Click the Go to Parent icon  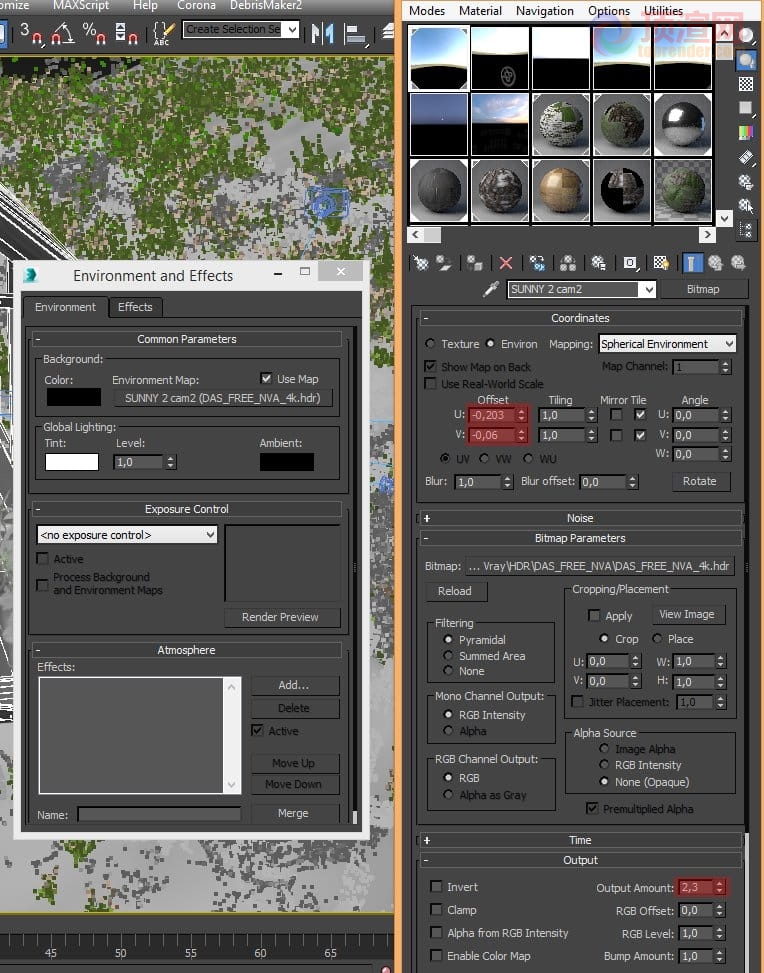[x=715, y=263]
